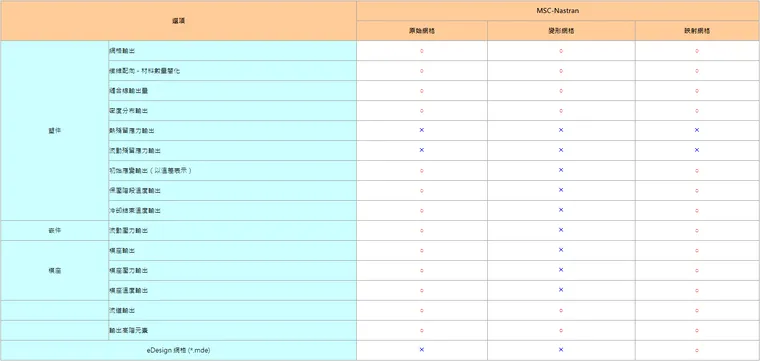
Task: Click the 變形網格 cross mark for 保壓階段溫度輸出
Action: pos(561,190)
